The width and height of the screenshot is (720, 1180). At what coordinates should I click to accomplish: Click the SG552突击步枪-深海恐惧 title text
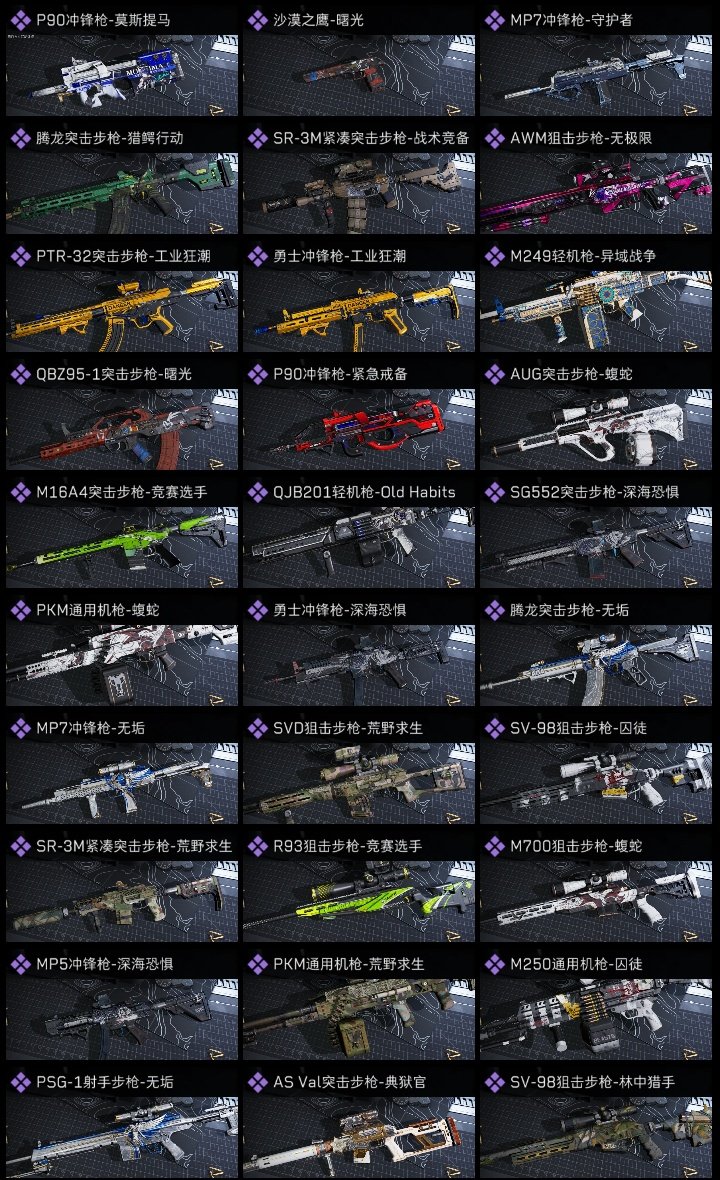point(594,492)
